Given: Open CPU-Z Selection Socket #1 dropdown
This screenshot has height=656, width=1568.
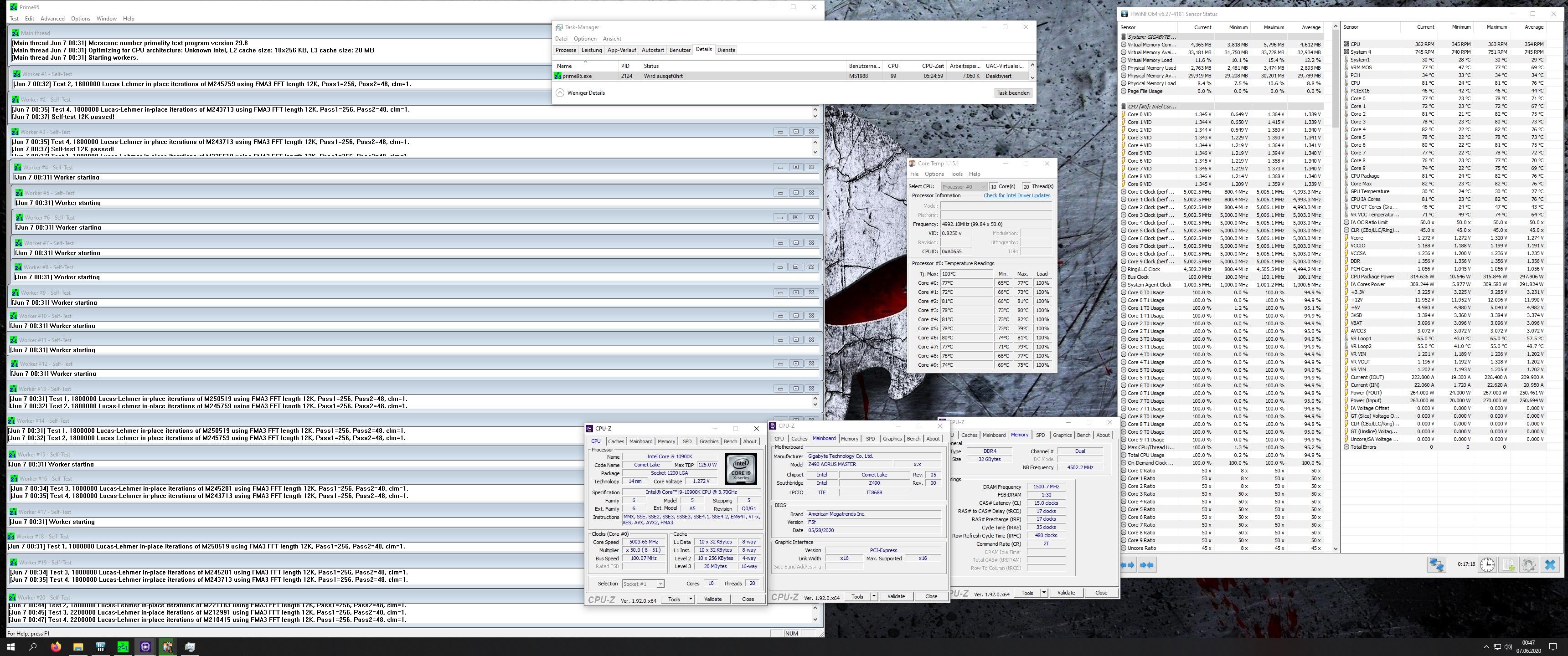Looking at the screenshot, I should click(x=643, y=584).
